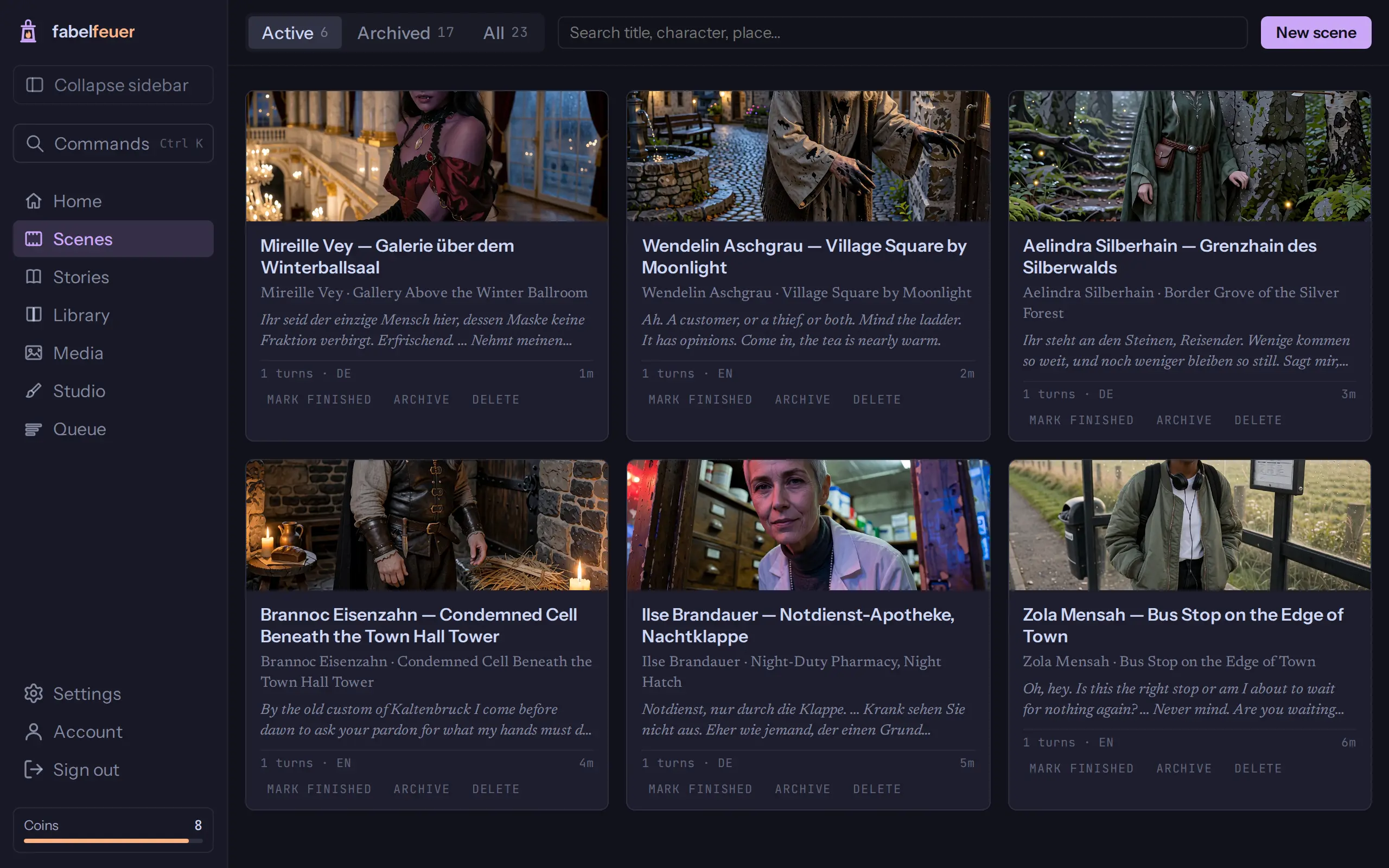Open the Coins balance progress bar
The width and height of the screenshot is (1389, 868).
[x=113, y=841]
